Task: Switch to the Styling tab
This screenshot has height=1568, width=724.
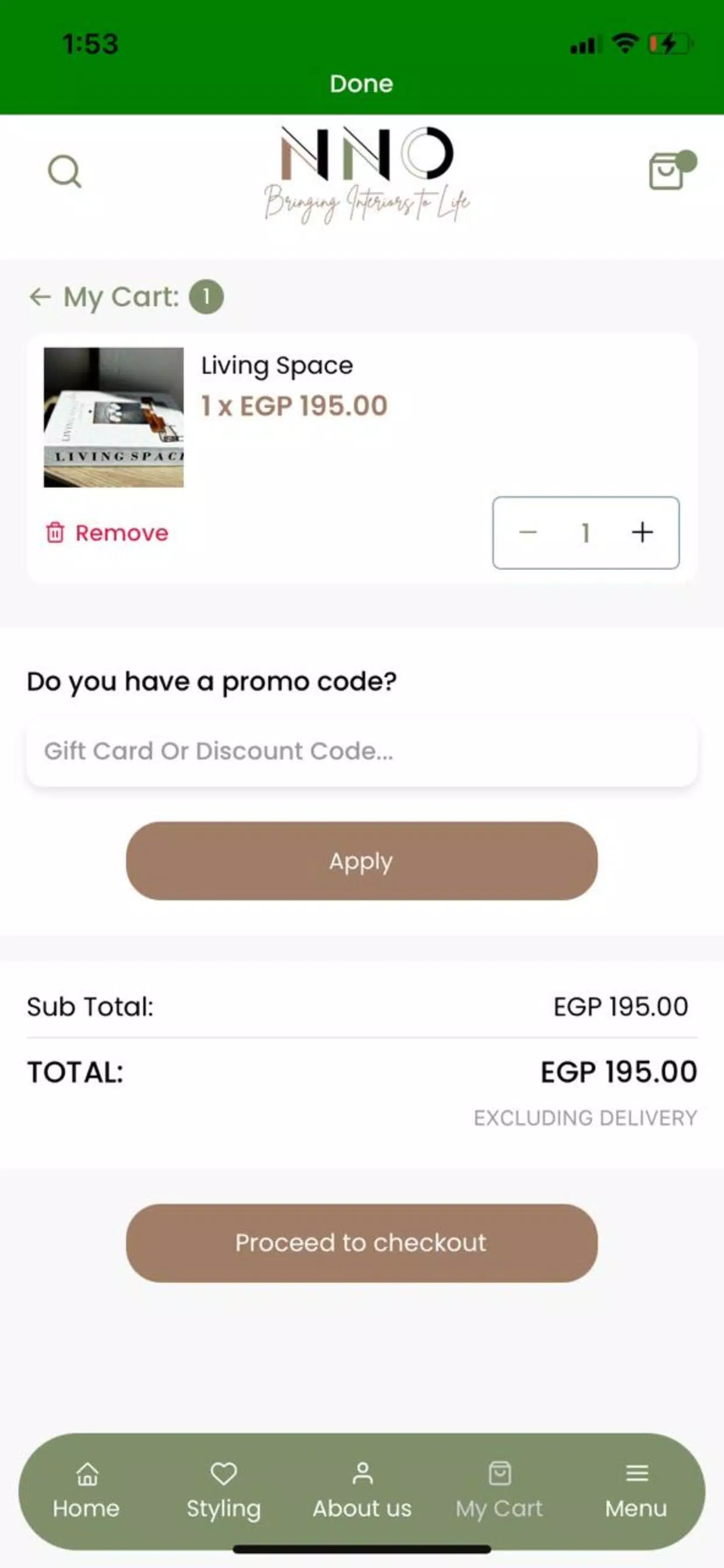Action: click(x=223, y=1490)
